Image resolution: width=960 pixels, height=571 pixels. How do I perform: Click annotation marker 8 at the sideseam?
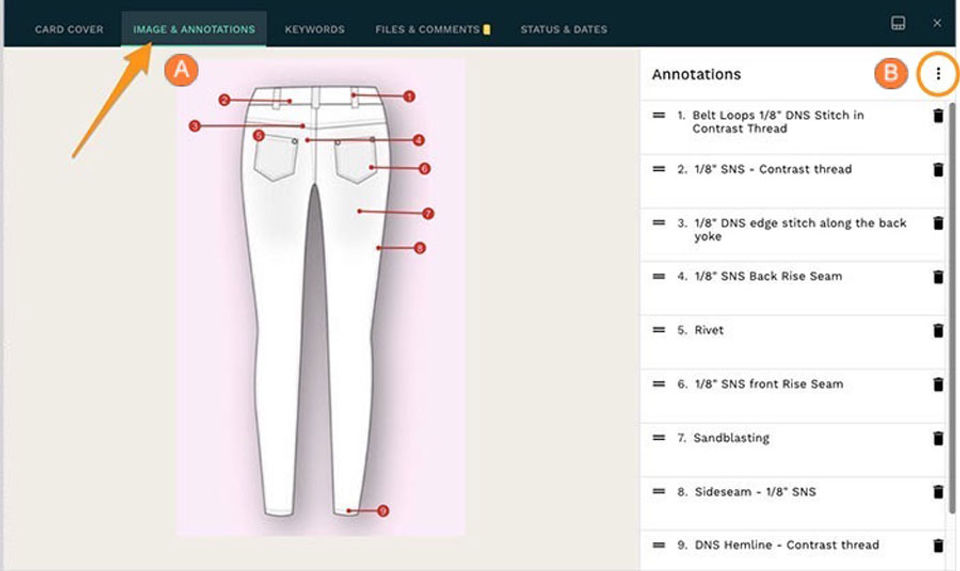click(x=419, y=248)
